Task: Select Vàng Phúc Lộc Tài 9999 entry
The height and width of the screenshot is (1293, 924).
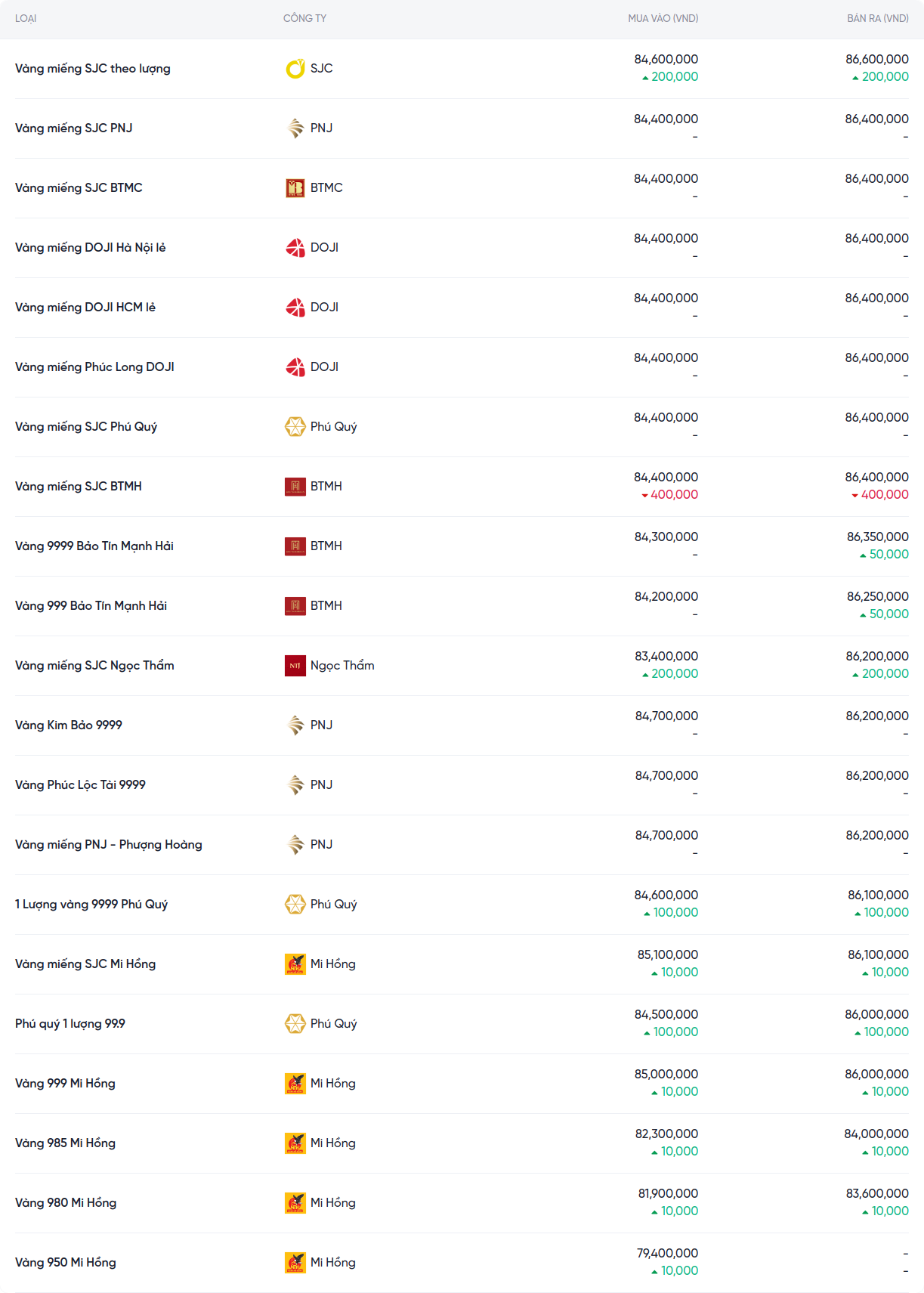Action: (80, 785)
